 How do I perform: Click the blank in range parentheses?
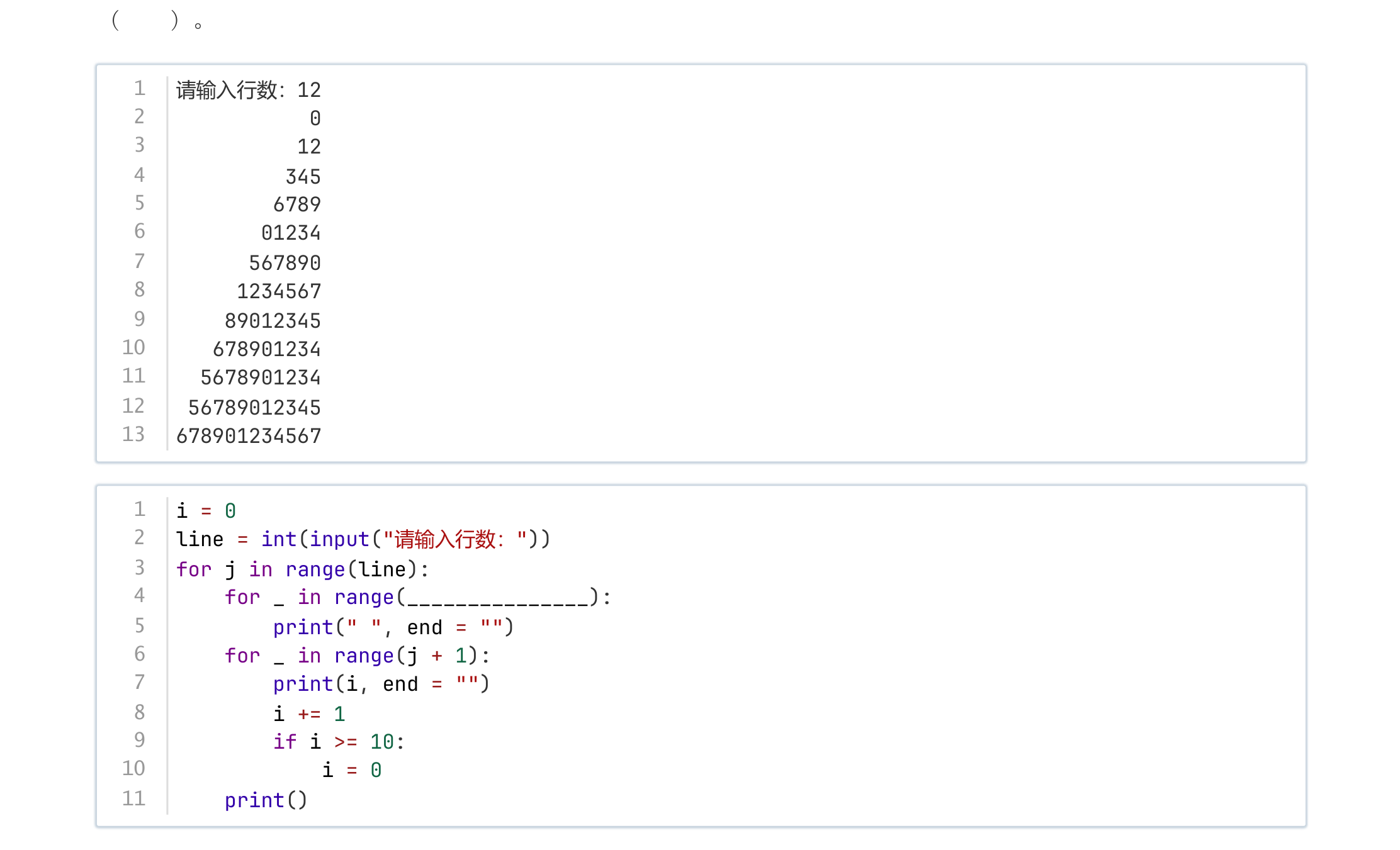498,598
